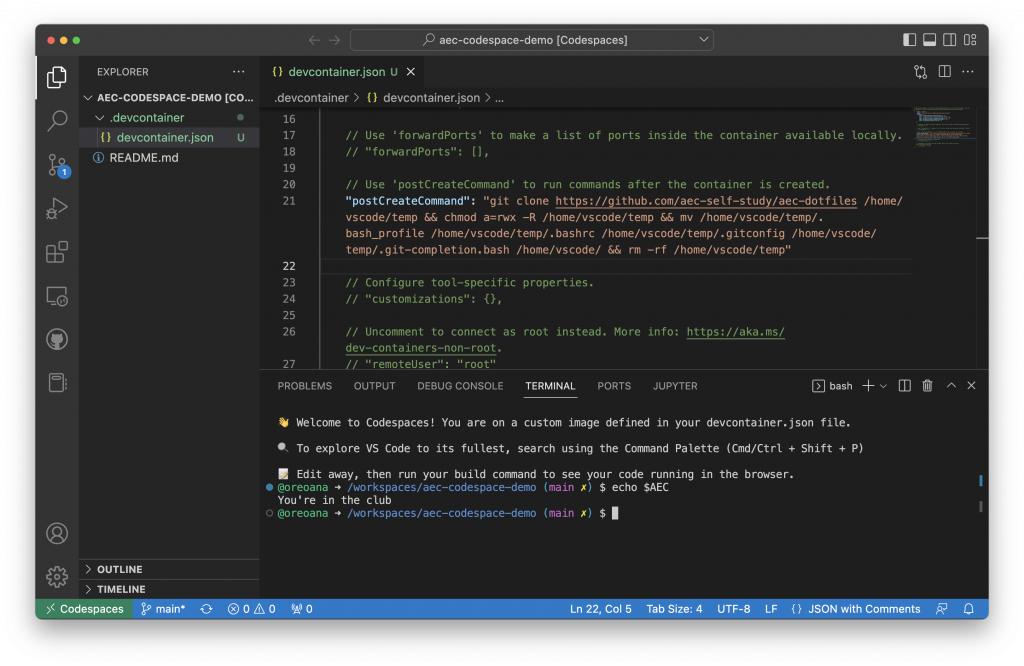Viewport: 1024px width, 666px height.
Task: Select the devcontainer.json editor tab
Action: click(341, 72)
